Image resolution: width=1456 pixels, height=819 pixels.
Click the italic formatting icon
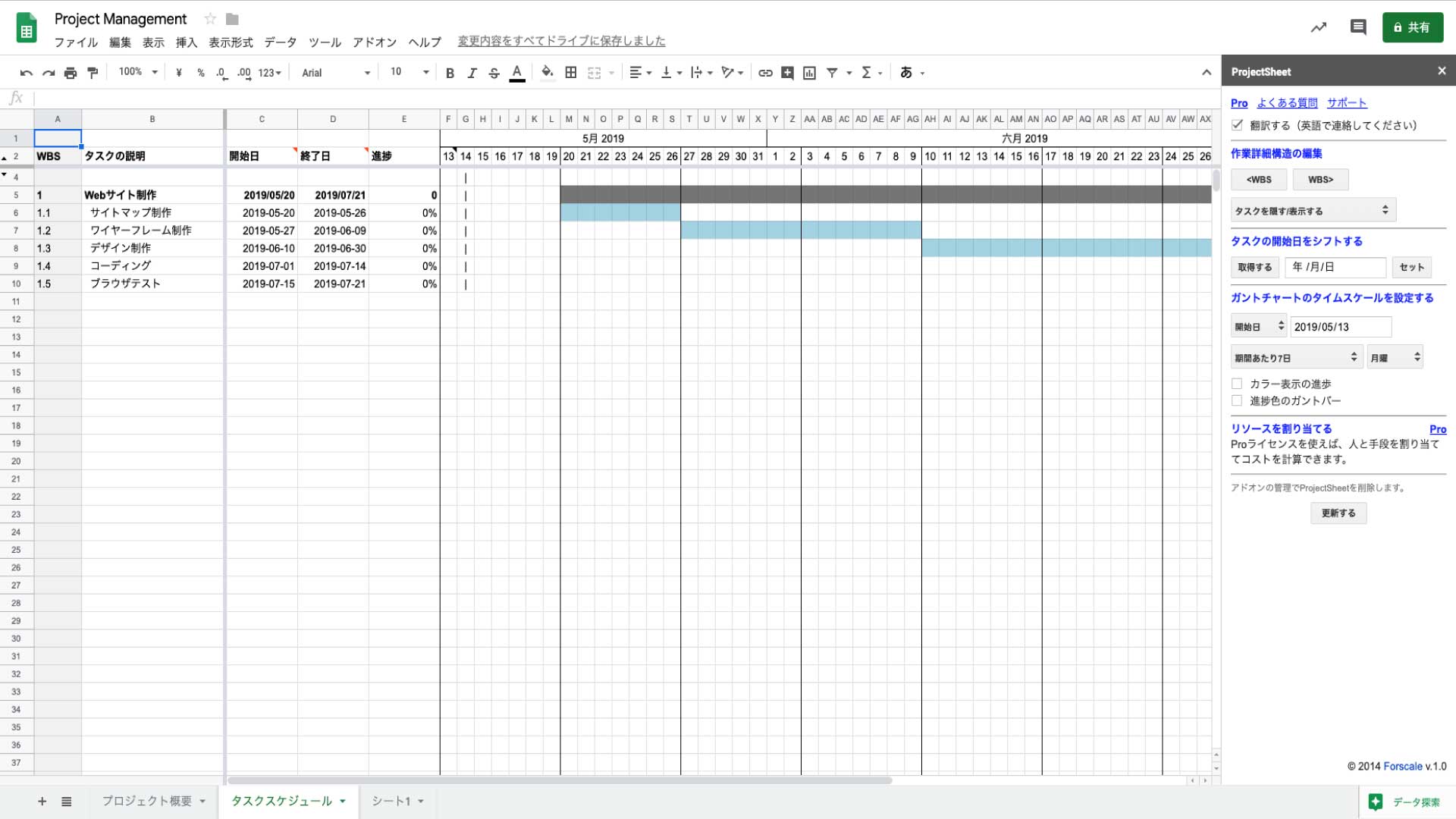click(471, 72)
